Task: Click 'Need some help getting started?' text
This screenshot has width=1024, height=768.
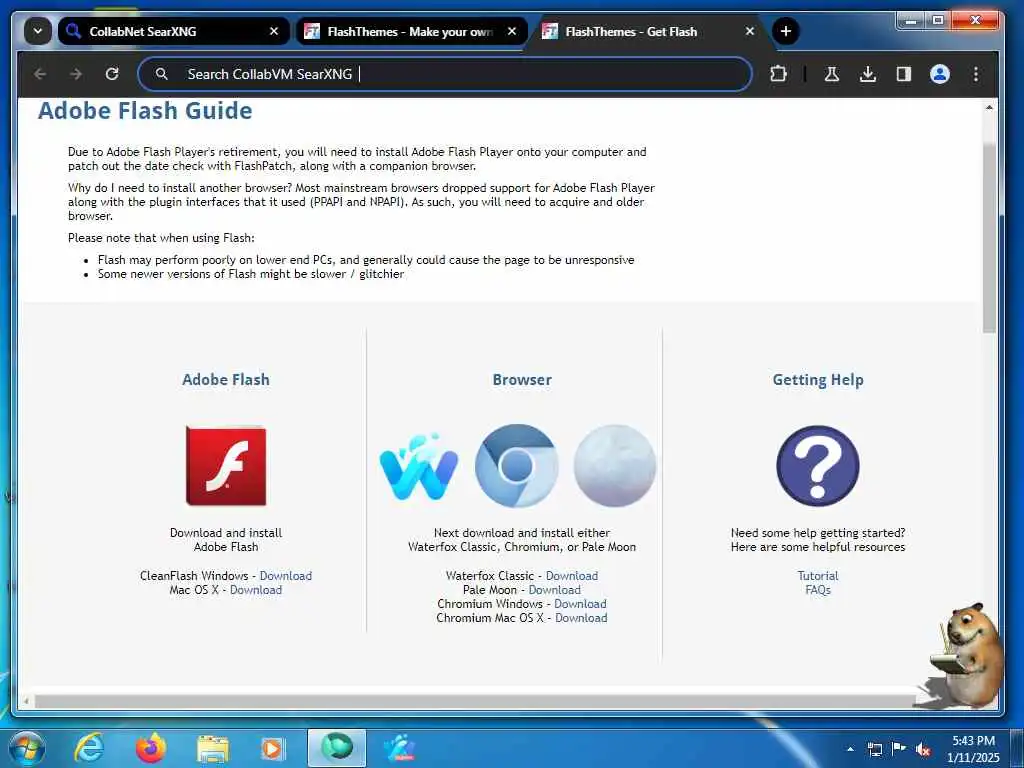Action: [x=818, y=532]
